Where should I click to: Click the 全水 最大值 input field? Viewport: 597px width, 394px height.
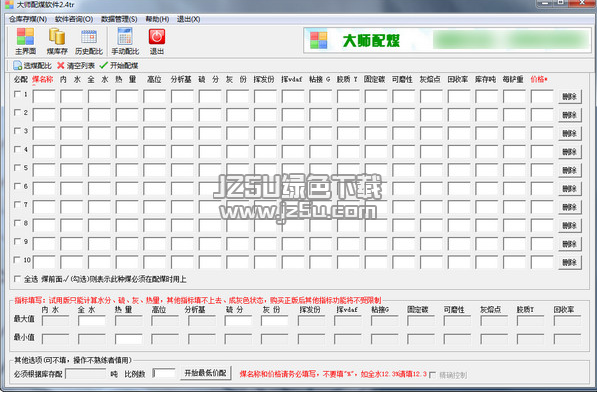[92, 321]
